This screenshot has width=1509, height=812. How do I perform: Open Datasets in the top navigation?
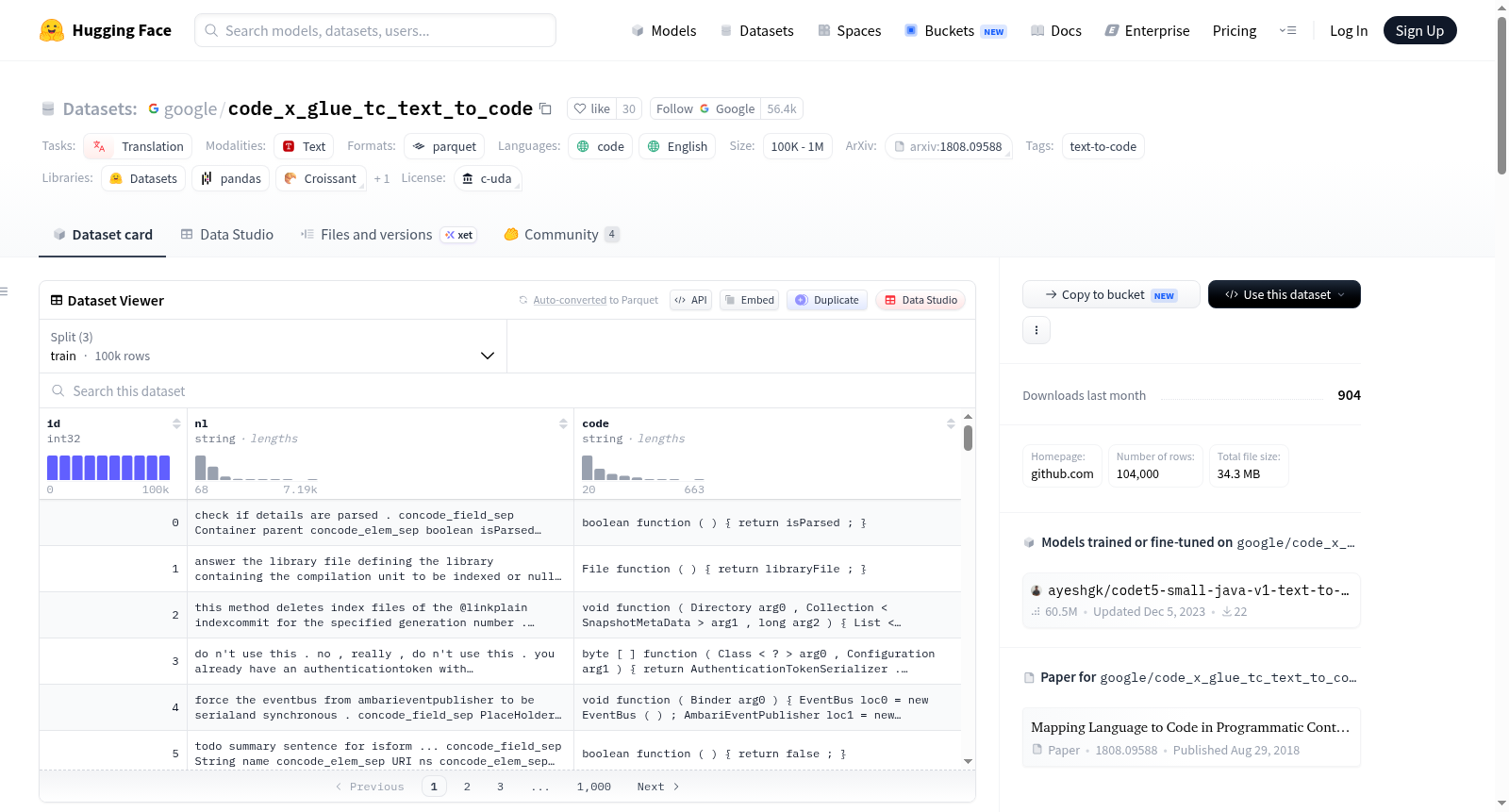[756, 30]
